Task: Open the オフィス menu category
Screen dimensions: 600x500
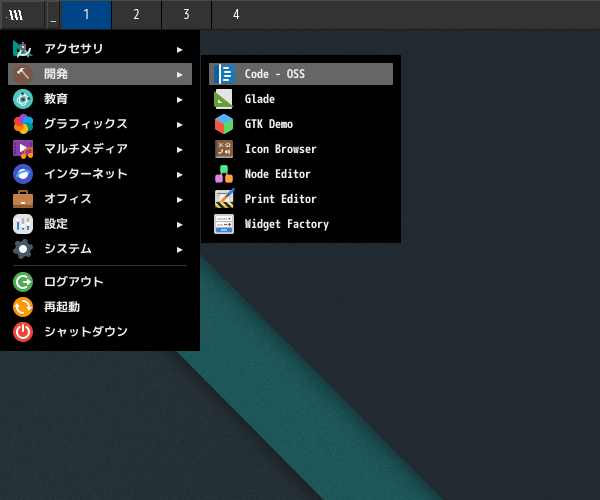Action: pos(68,199)
